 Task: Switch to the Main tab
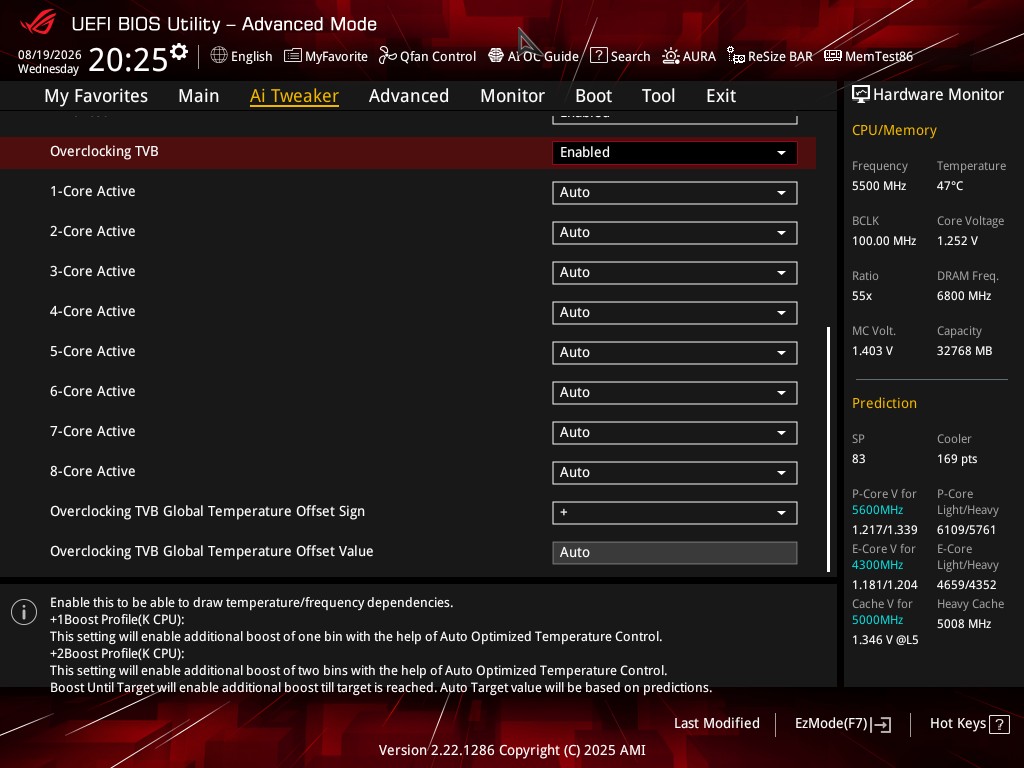(199, 96)
